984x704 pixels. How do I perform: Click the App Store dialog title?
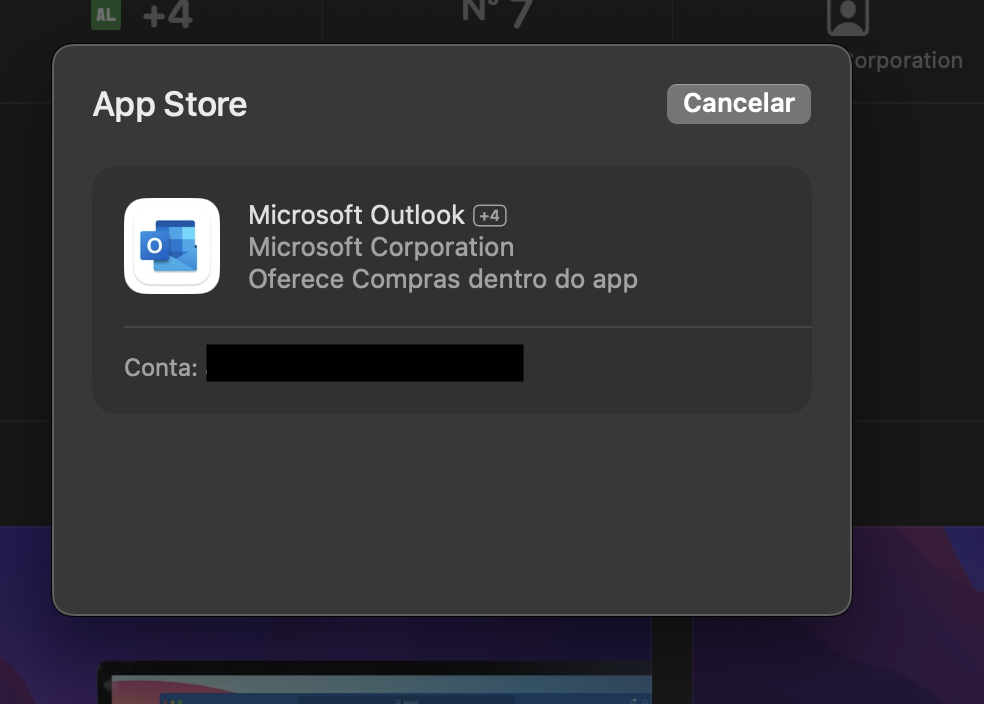tap(170, 105)
